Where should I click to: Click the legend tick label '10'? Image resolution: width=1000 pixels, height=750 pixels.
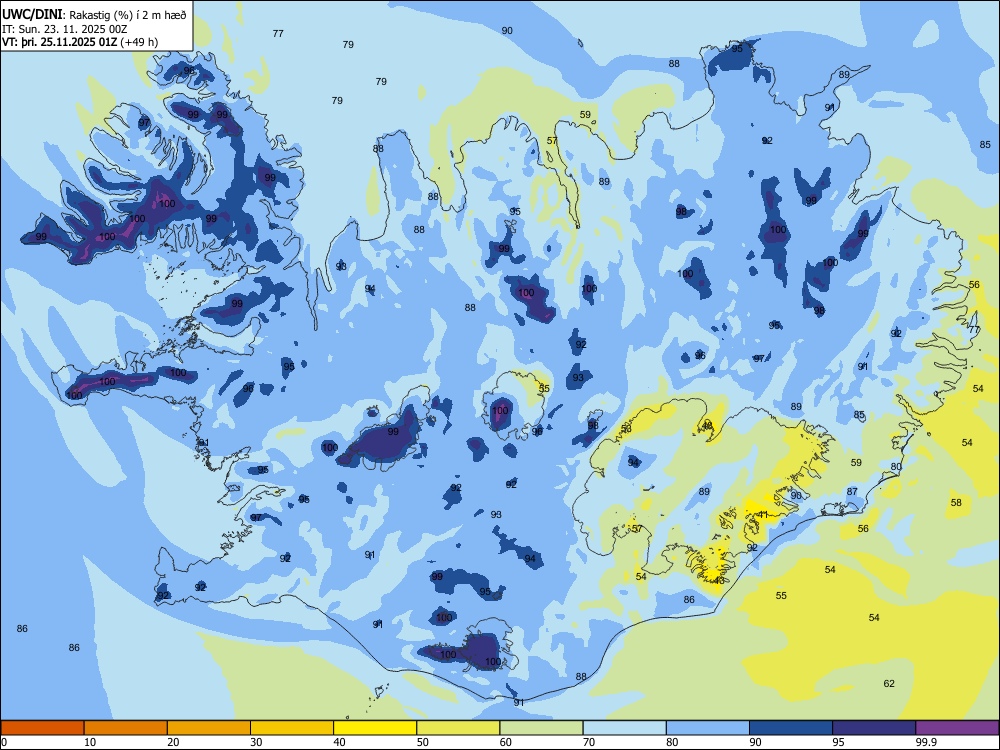90,742
